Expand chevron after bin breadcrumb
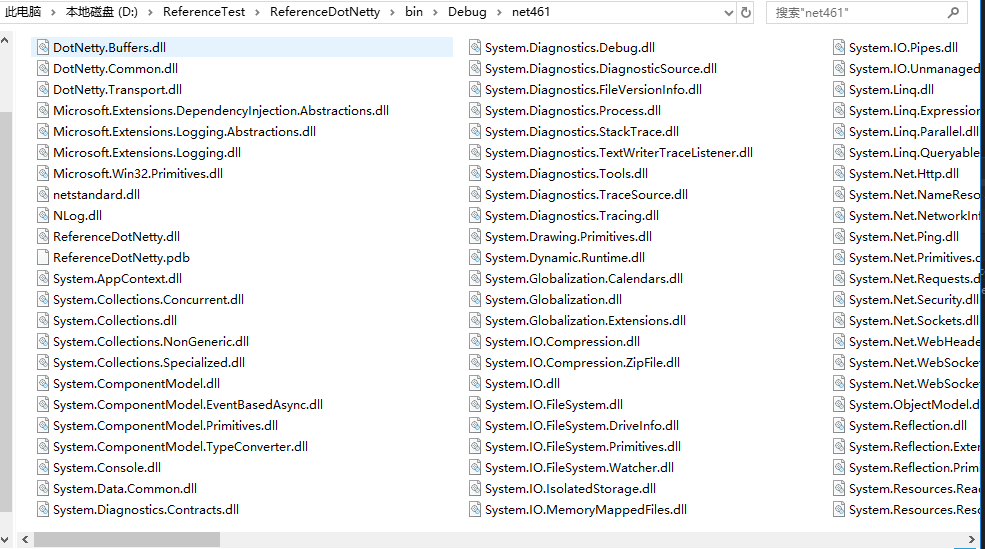Screen dimensions: 985x549 pyautogui.click(x=435, y=12)
